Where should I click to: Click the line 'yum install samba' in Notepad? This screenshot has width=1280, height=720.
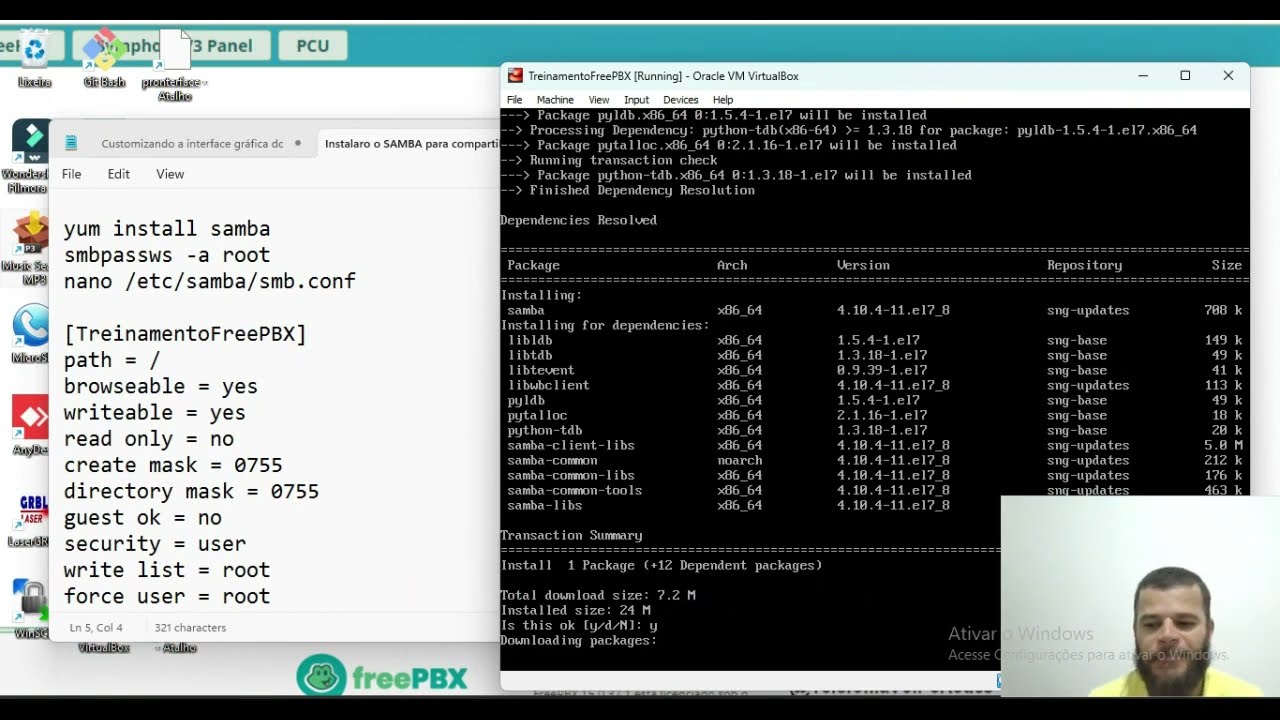pyautogui.click(x=167, y=229)
